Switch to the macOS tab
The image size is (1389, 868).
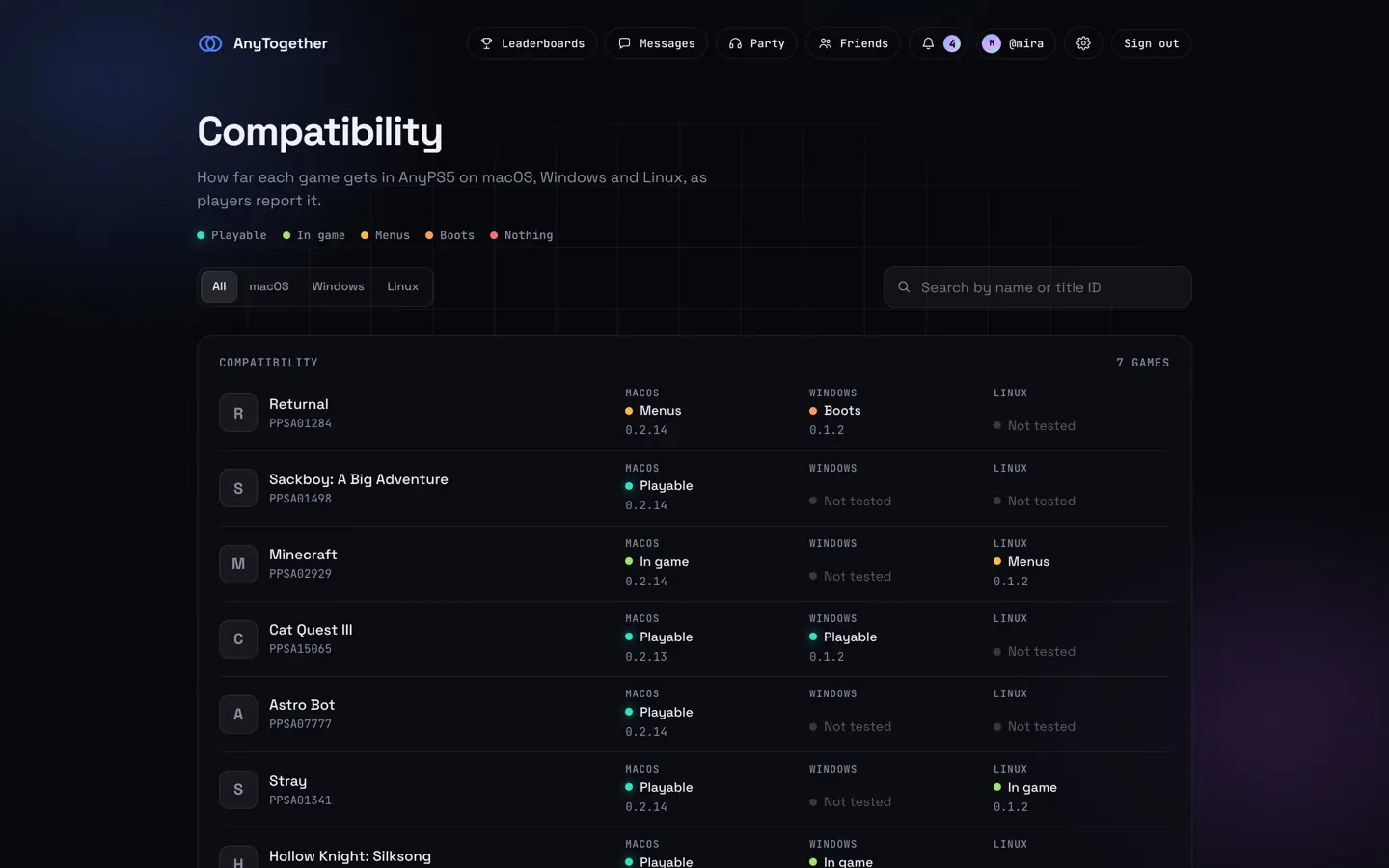pos(269,286)
